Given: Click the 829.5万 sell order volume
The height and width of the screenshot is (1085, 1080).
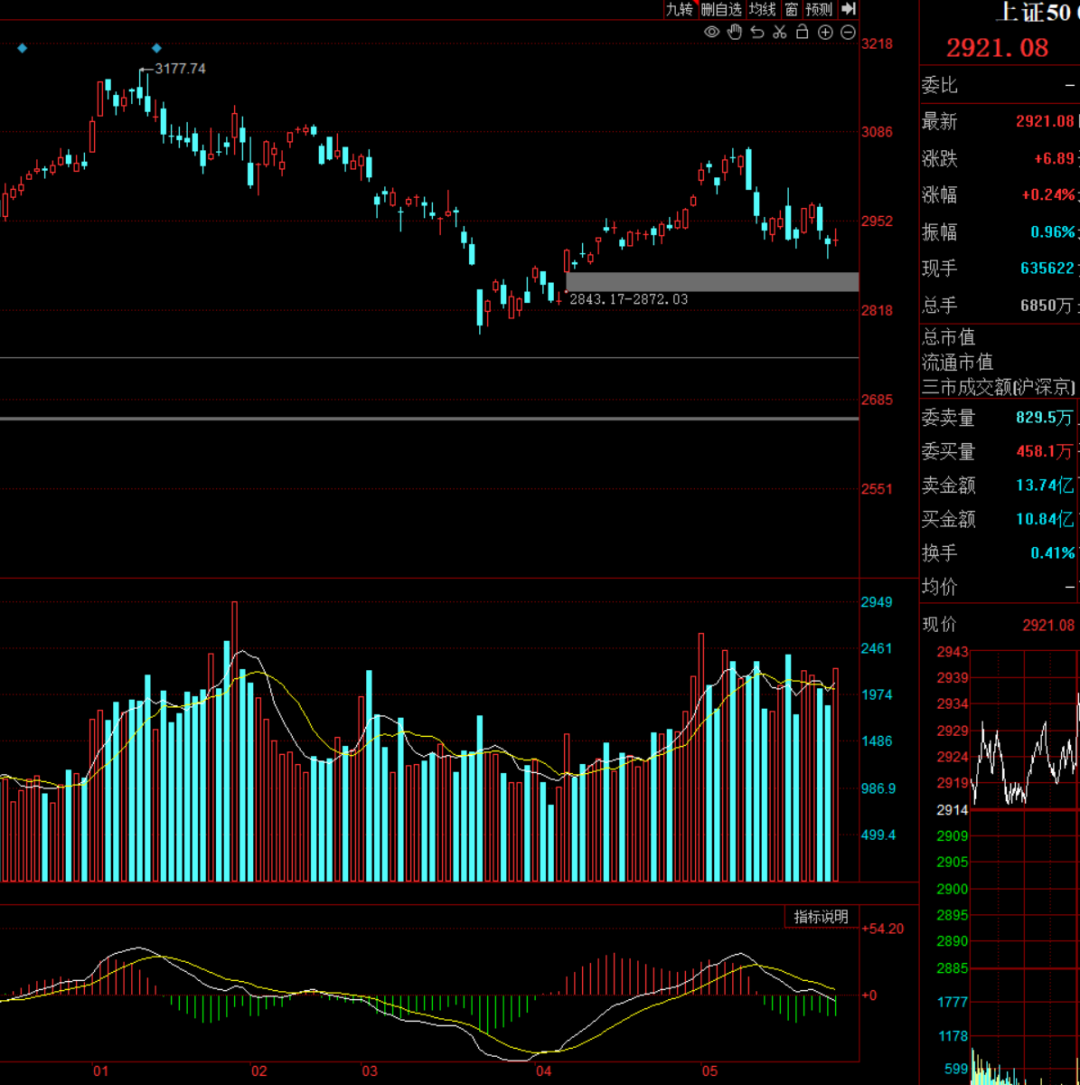Looking at the screenshot, I should click(x=1045, y=417).
